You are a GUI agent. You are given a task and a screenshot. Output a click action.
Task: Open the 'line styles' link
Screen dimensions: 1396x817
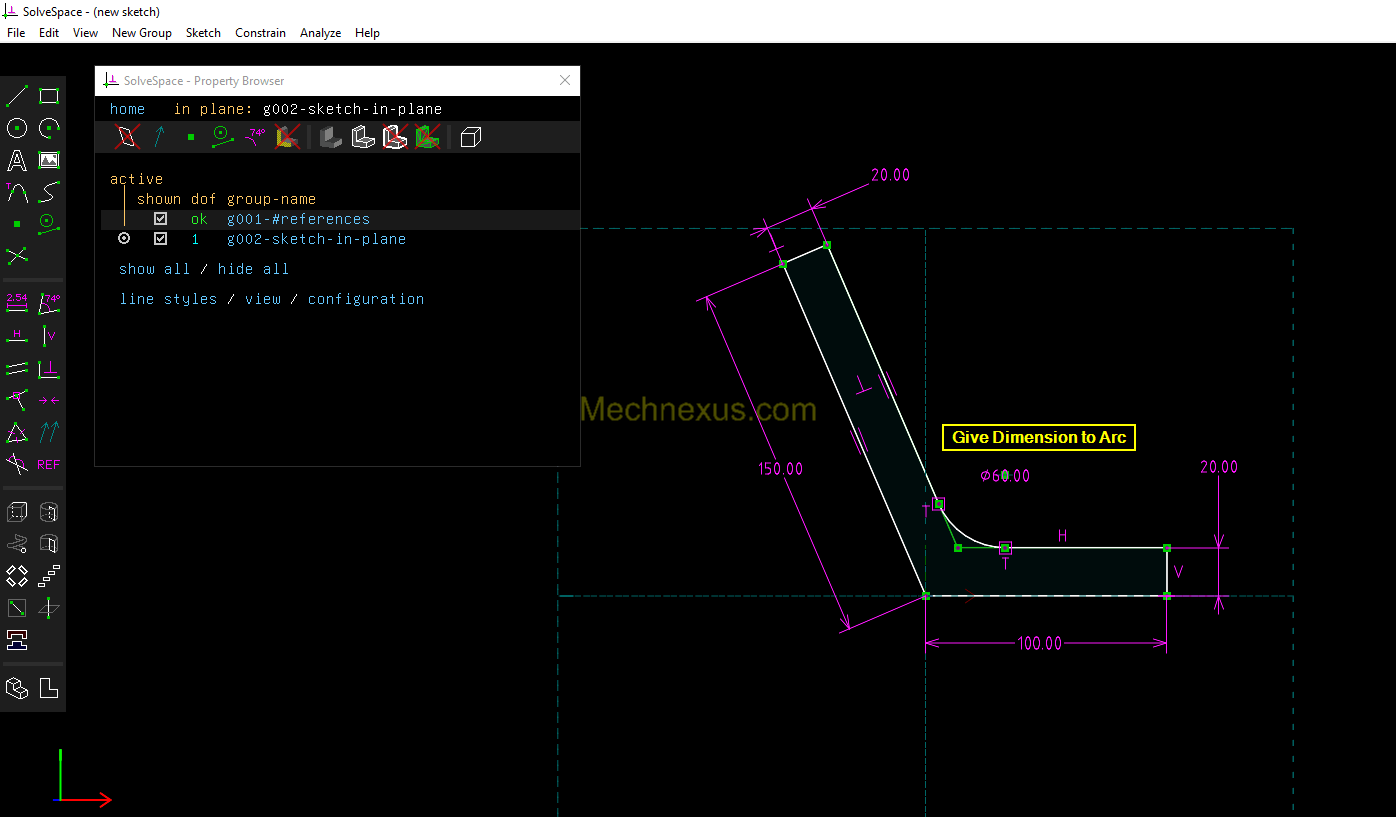click(168, 299)
